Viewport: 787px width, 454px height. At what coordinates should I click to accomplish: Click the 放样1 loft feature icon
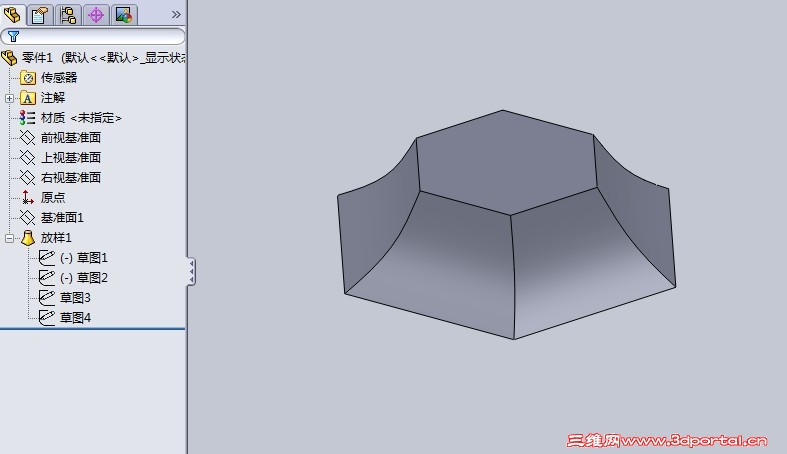[28, 238]
